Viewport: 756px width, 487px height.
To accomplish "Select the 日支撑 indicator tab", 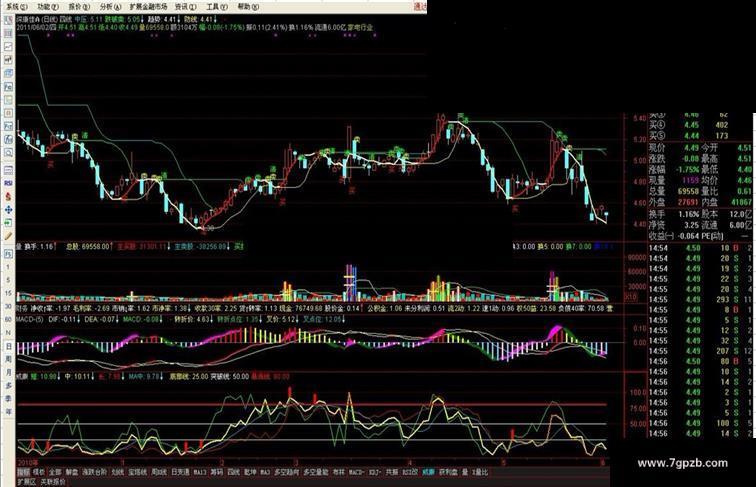I will pyautogui.click(x=180, y=472).
